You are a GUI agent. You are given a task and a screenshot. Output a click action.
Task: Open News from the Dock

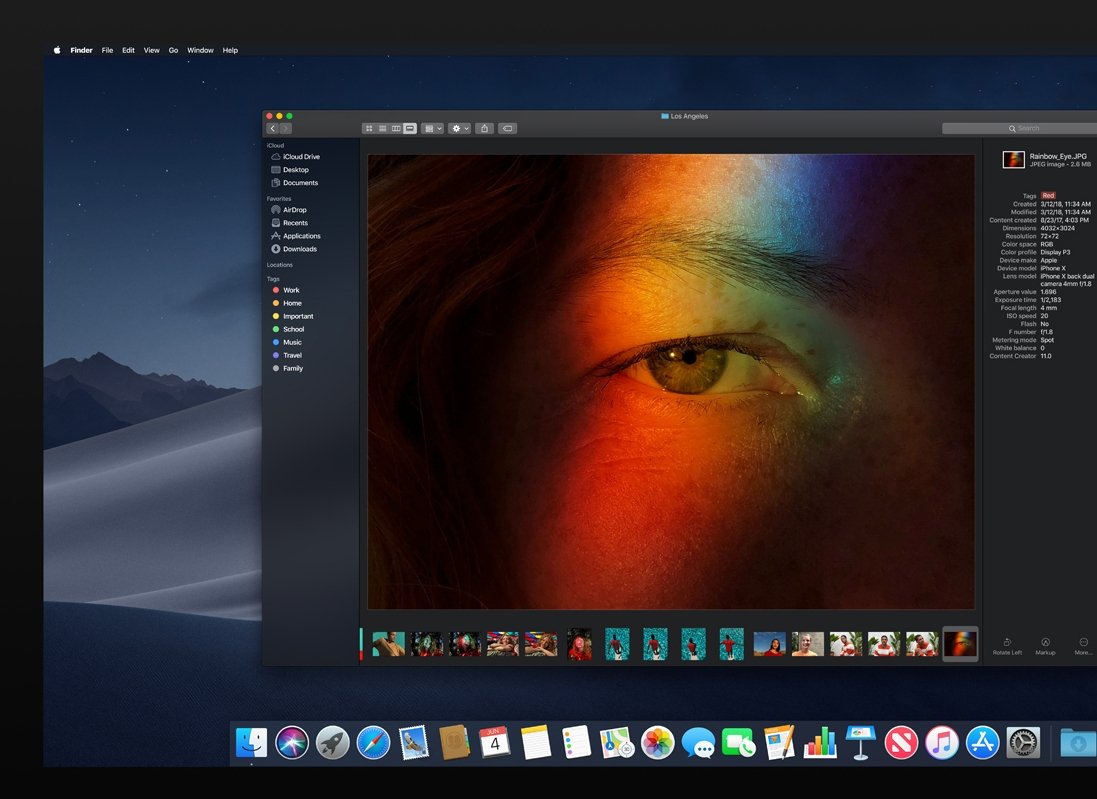pyautogui.click(x=901, y=742)
